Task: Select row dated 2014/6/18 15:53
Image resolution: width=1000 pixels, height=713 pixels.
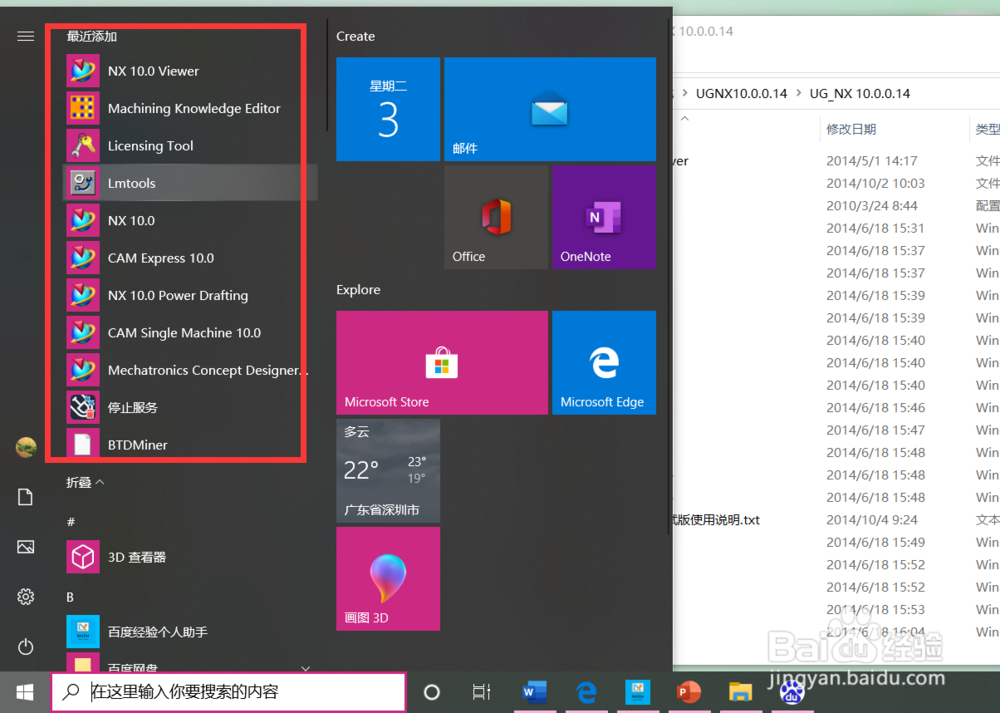Action: click(837, 610)
